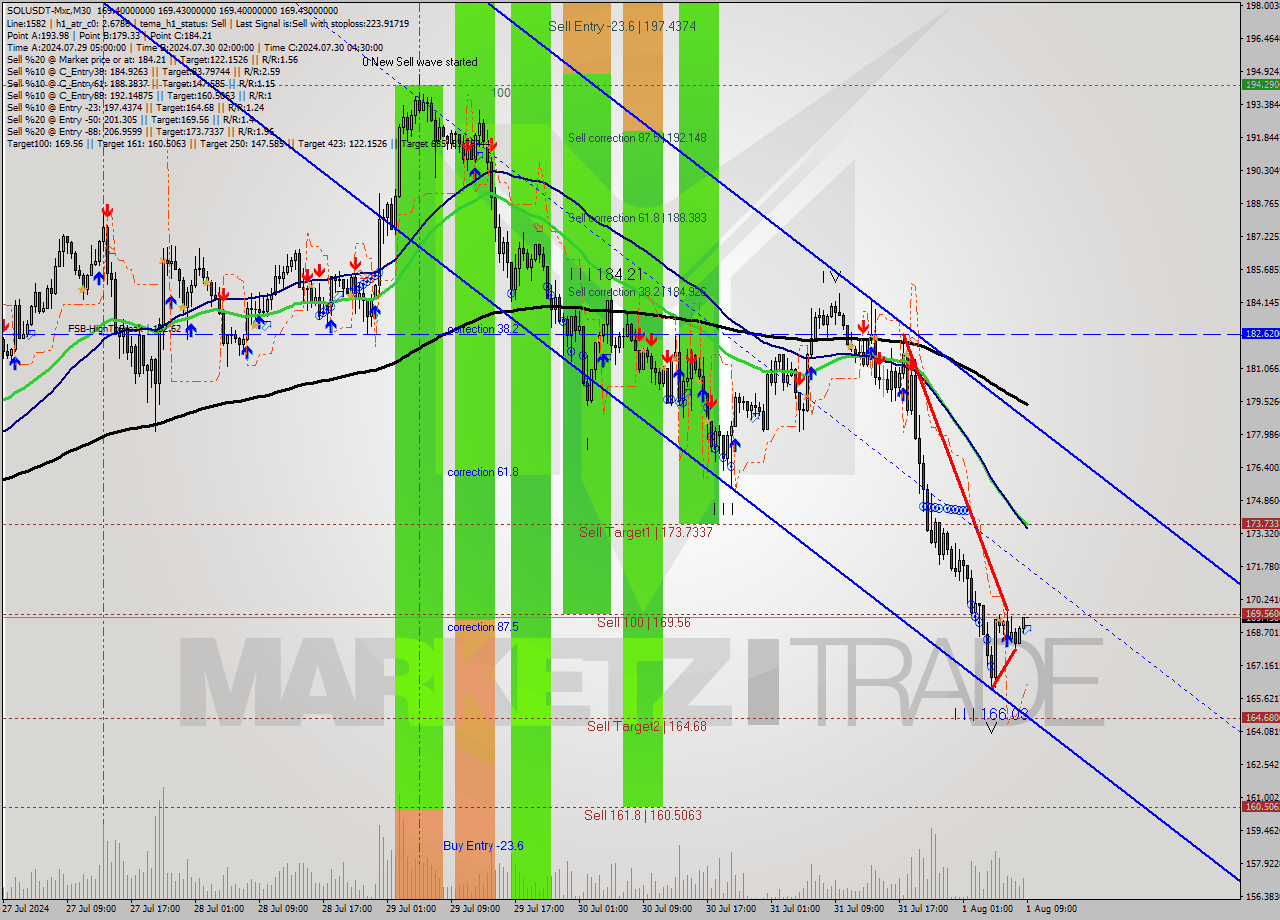Select the 157.932 price axis value
The height and width of the screenshot is (920, 1280).
1261,864
